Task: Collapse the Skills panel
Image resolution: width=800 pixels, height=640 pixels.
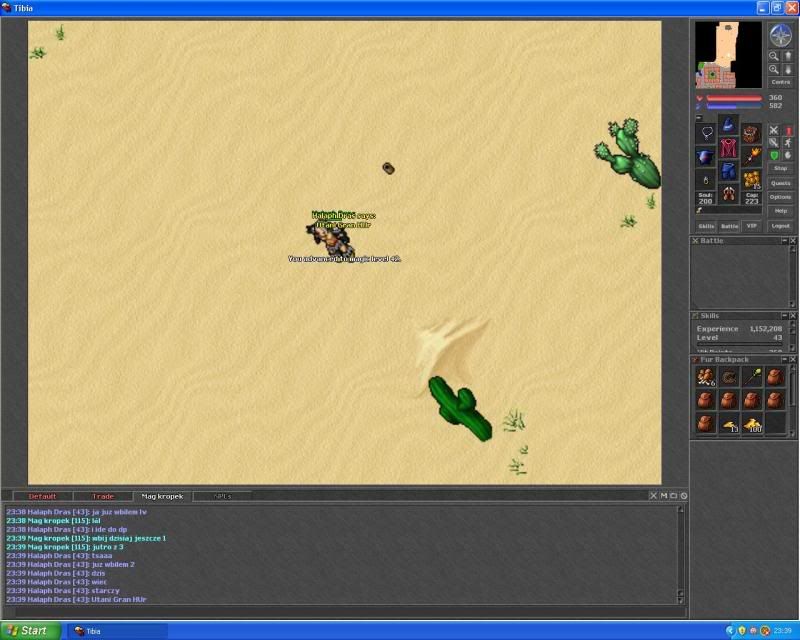Action: tap(785, 315)
